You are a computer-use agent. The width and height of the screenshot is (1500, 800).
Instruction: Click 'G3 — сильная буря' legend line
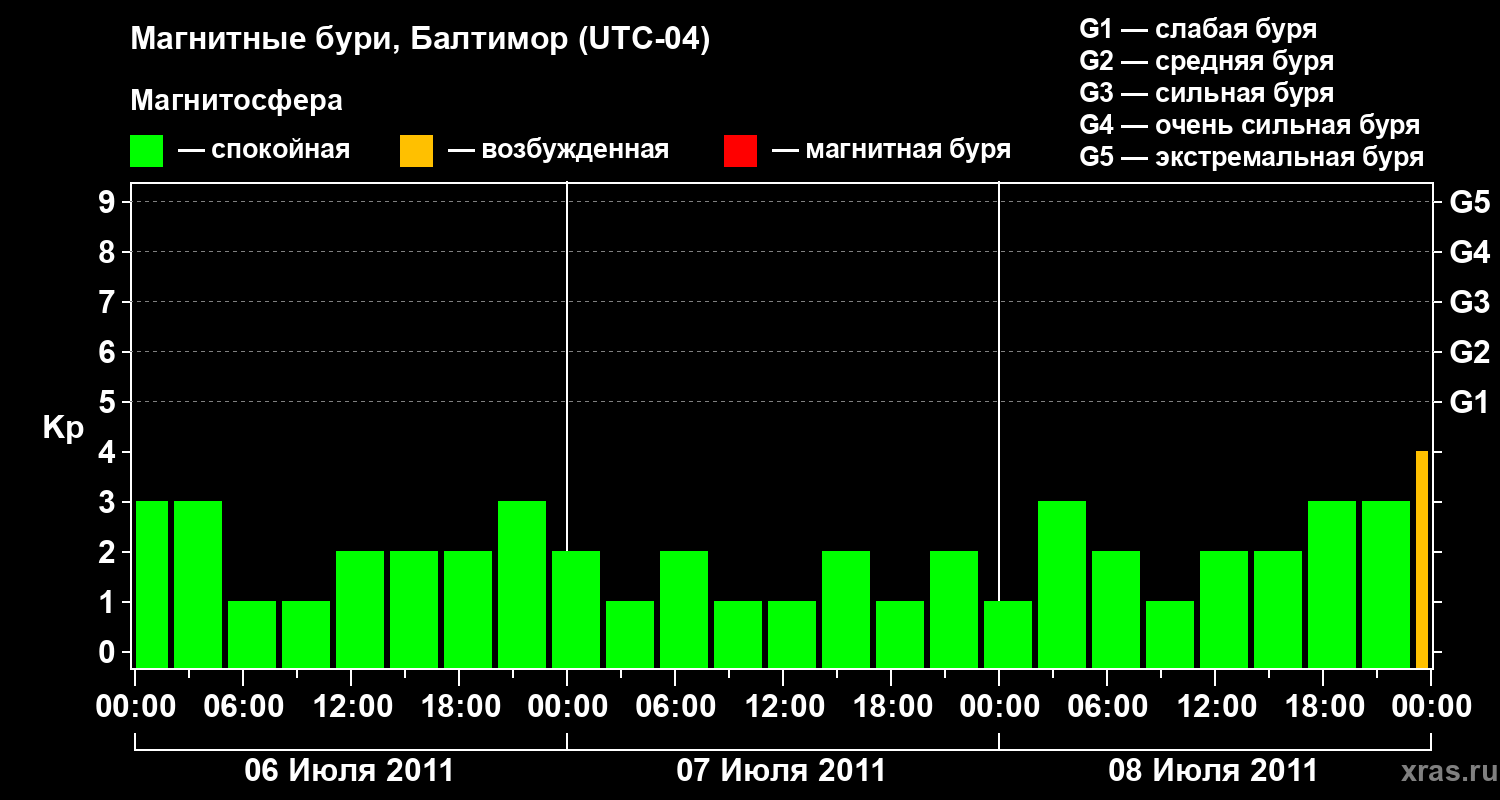[1206, 93]
